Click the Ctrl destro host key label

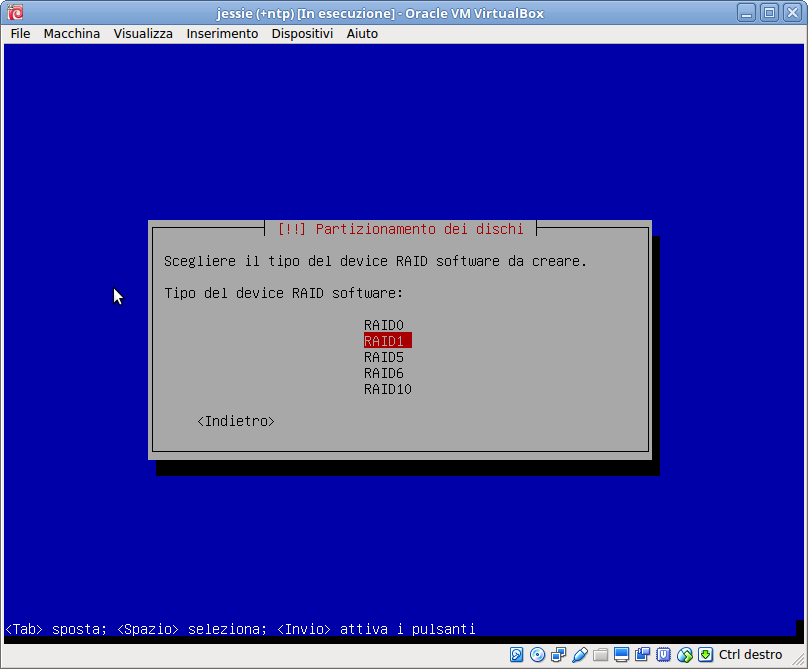[750, 655]
